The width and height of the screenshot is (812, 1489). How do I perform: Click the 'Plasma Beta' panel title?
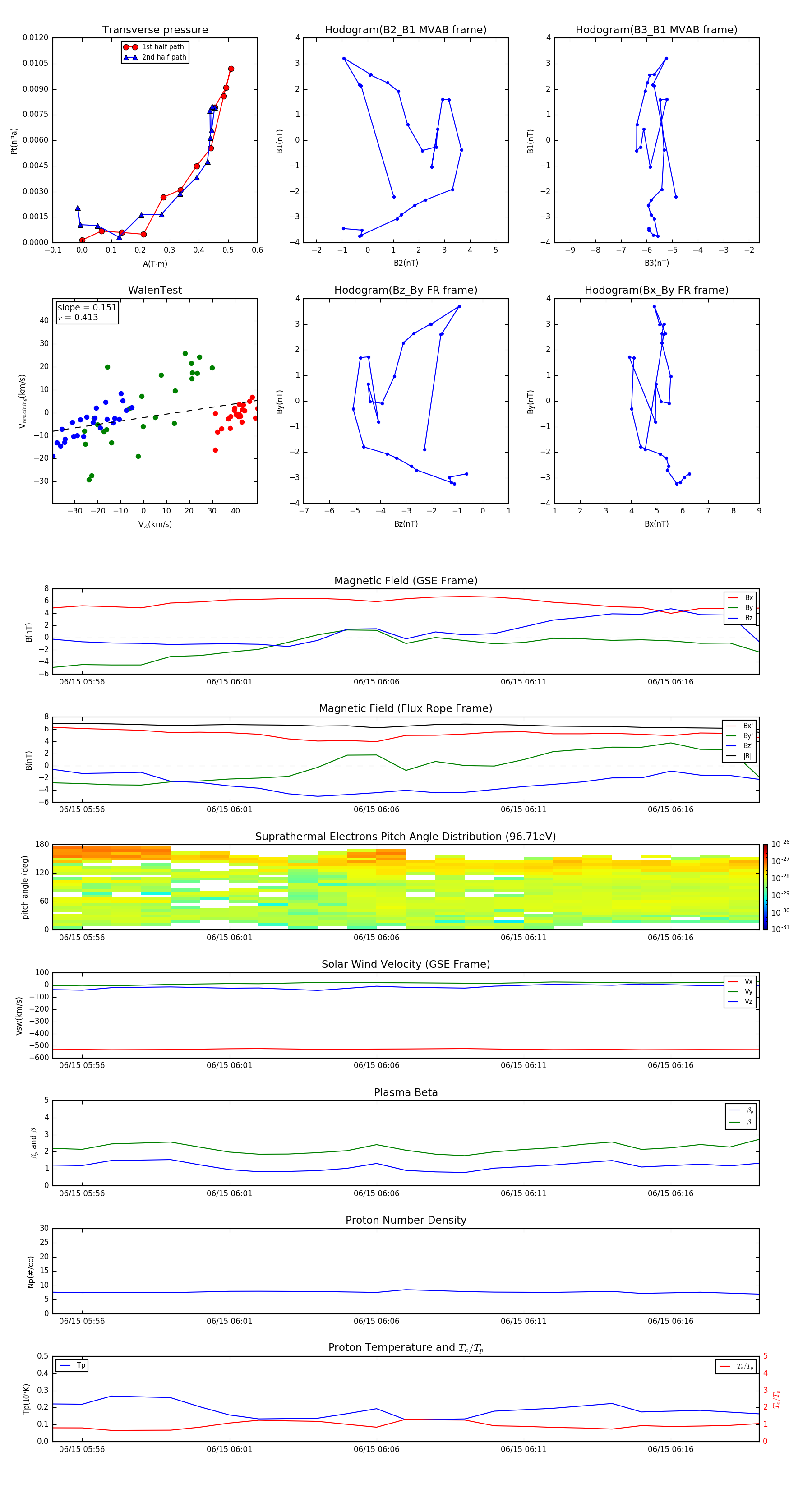406,1093
